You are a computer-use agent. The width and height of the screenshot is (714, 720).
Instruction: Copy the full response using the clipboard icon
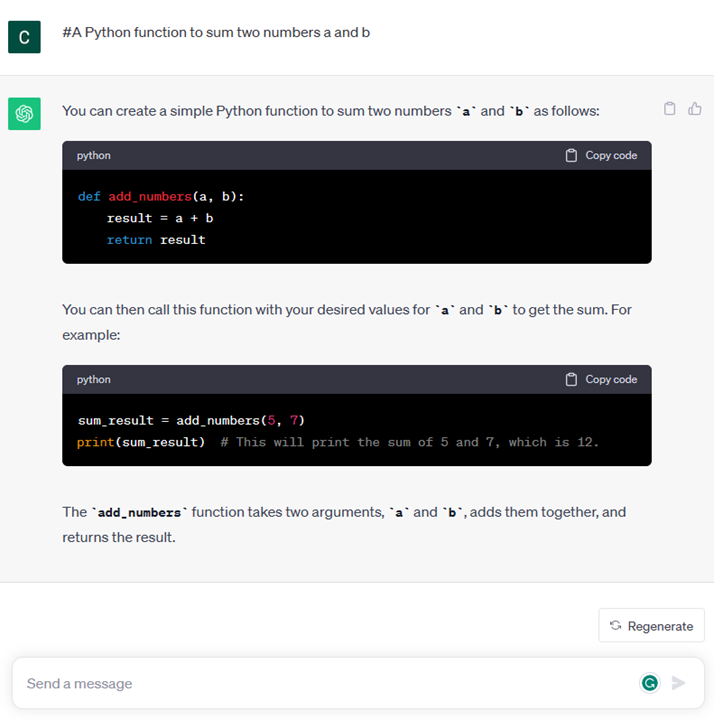[x=670, y=109]
